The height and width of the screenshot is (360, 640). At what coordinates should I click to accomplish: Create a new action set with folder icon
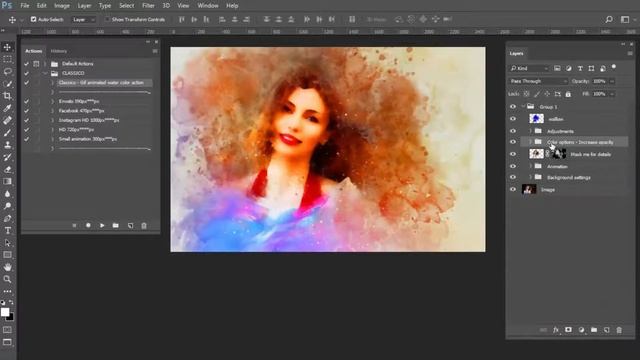pos(116,225)
